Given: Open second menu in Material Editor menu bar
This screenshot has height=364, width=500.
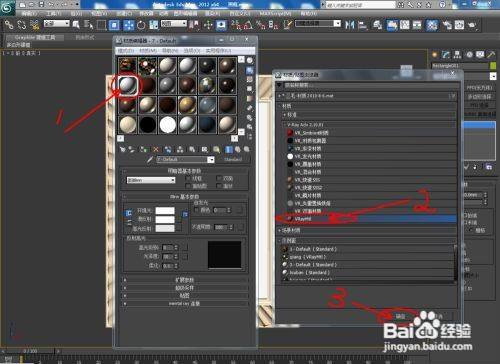Looking at the screenshot, I should (x=147, y=50).
